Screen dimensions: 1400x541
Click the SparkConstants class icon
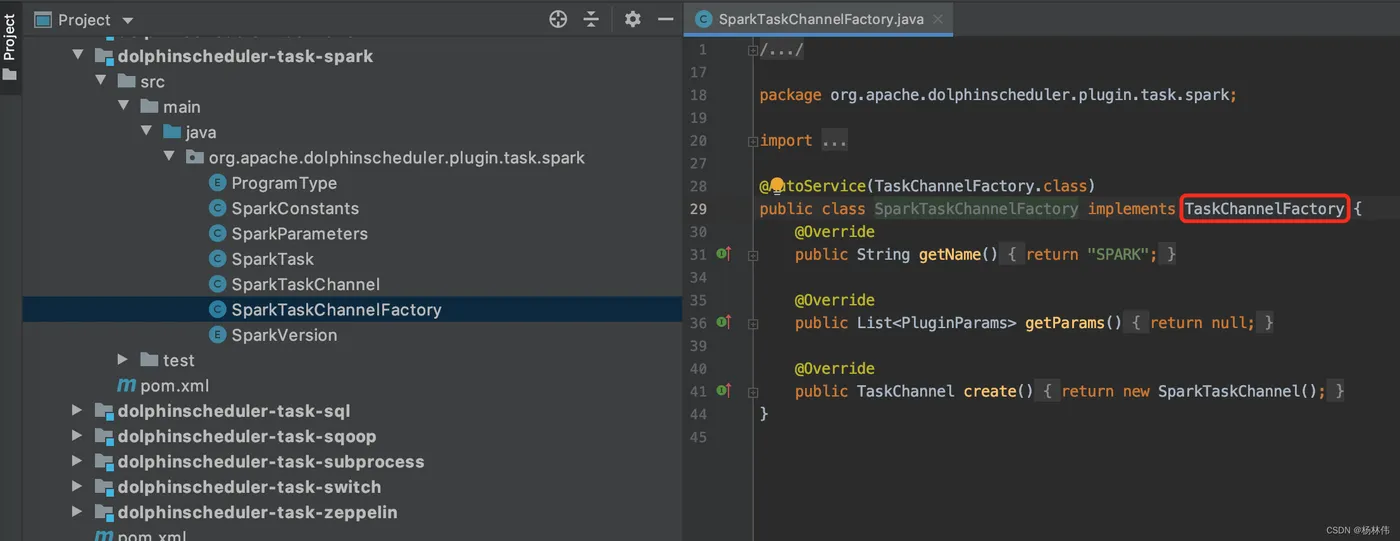217,208
